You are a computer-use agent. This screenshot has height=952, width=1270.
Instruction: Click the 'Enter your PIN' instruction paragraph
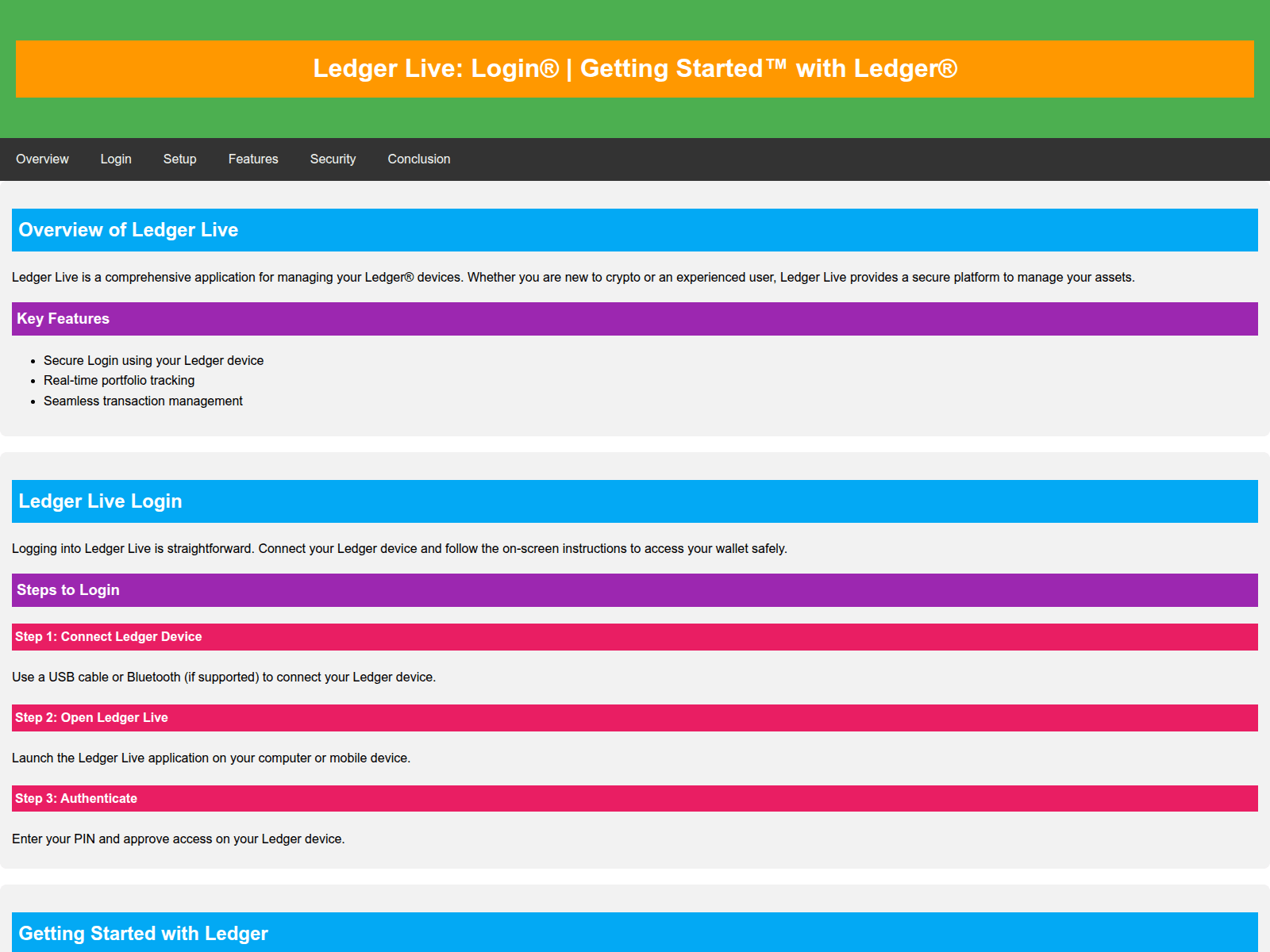pyautogui.click(x=179, y=839)
